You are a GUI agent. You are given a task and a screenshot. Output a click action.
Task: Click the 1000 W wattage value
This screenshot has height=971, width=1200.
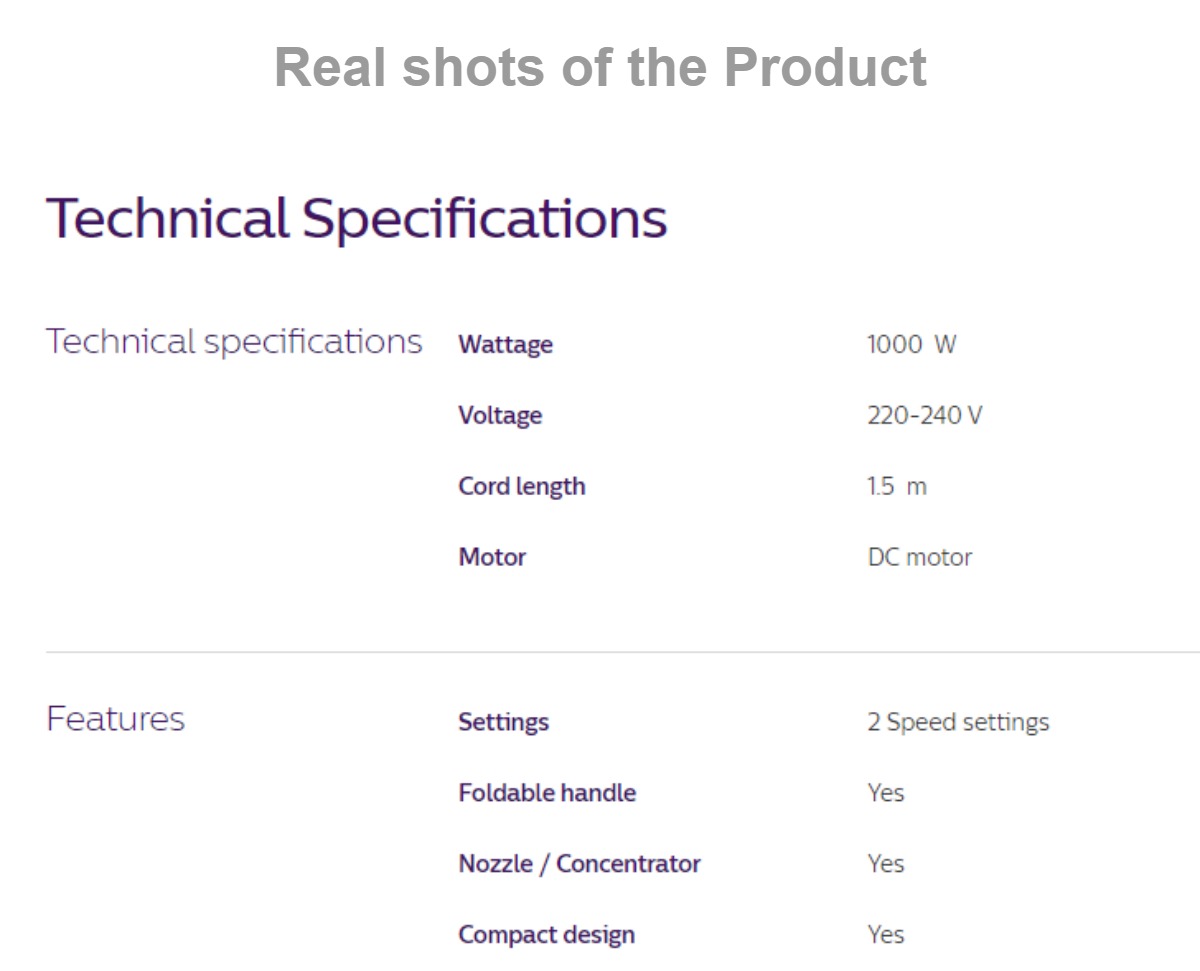pos(911,345)
